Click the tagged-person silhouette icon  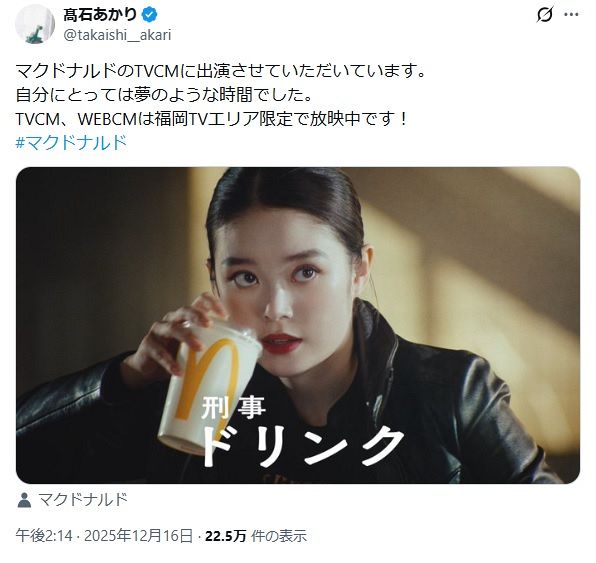coord(24,500)
